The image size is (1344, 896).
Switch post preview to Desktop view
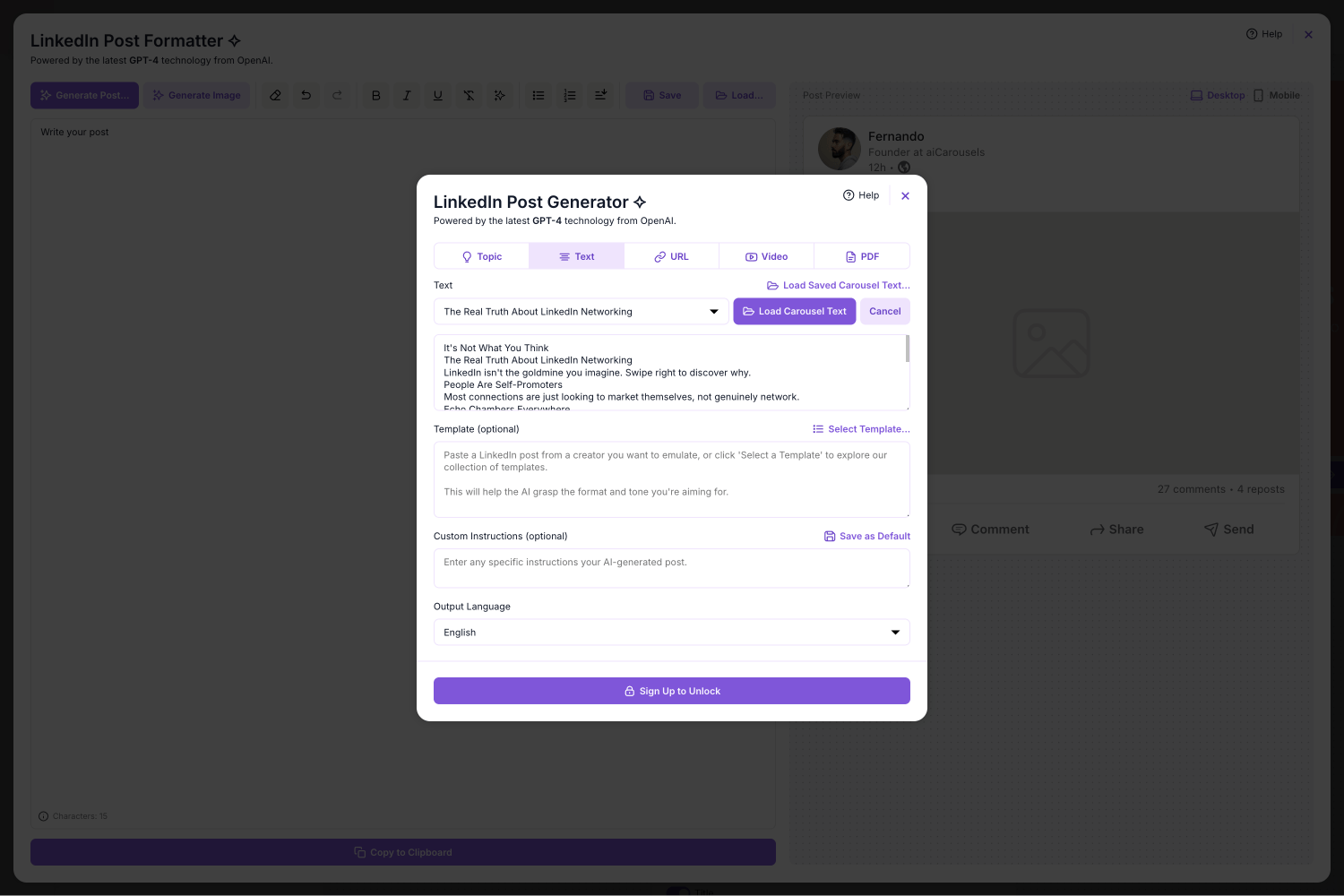tap(1218, 95)
